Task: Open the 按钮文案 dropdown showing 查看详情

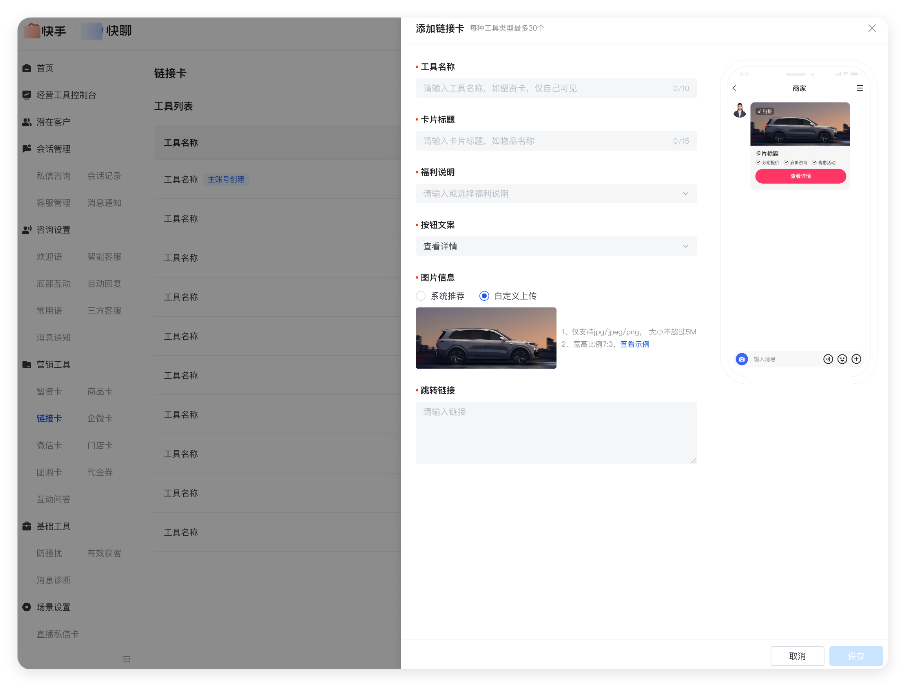Action: pyautogui.click(x=556, y=246)
